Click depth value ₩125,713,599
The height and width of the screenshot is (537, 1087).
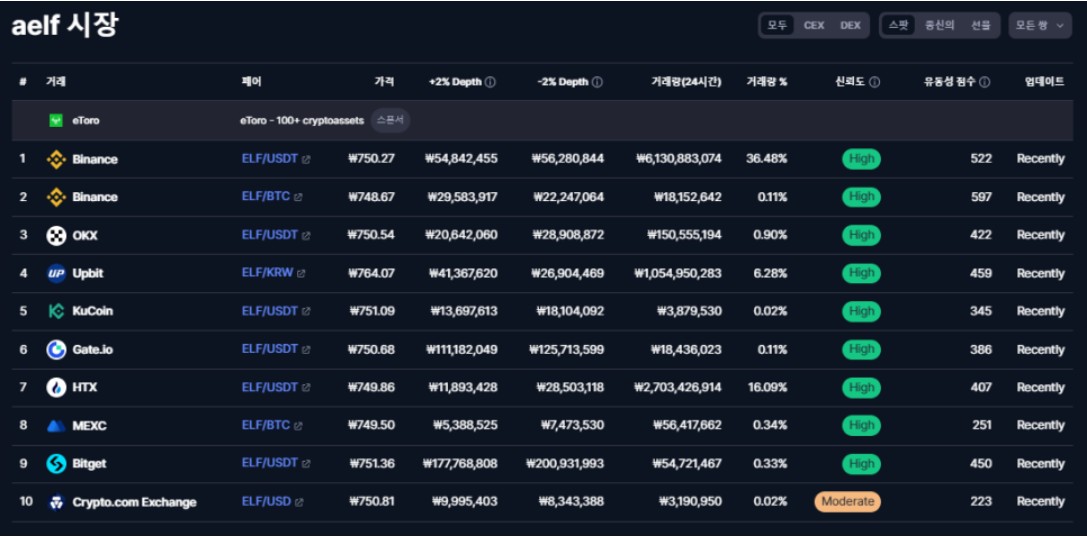point(566,350)
